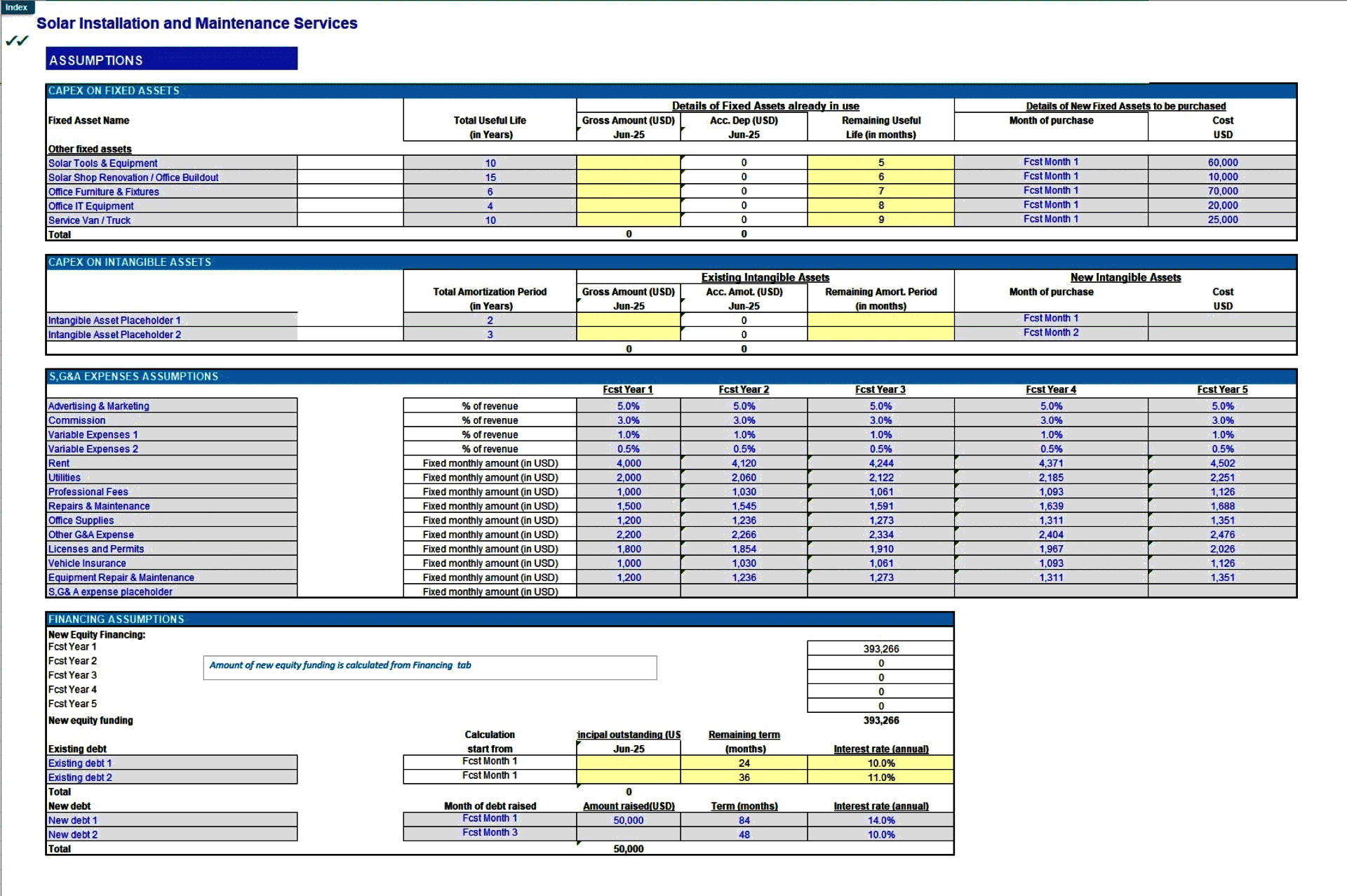The image size is (1347, 896).
Task: Select Repairs & Maintenance label
Action: 172,506
